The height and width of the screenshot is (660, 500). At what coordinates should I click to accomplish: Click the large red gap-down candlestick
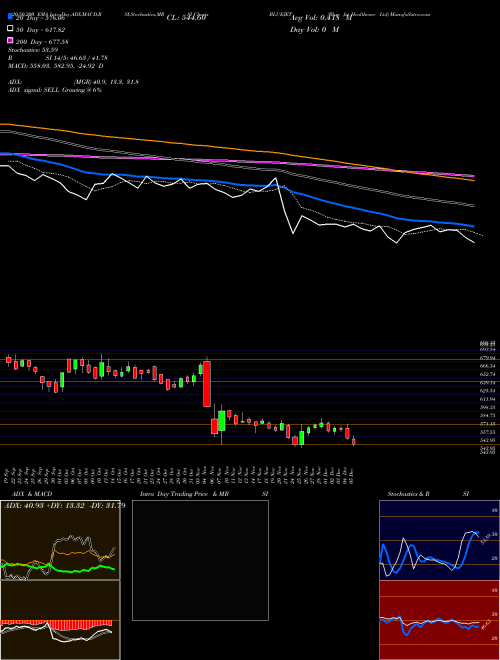click(x=207, y=383)
